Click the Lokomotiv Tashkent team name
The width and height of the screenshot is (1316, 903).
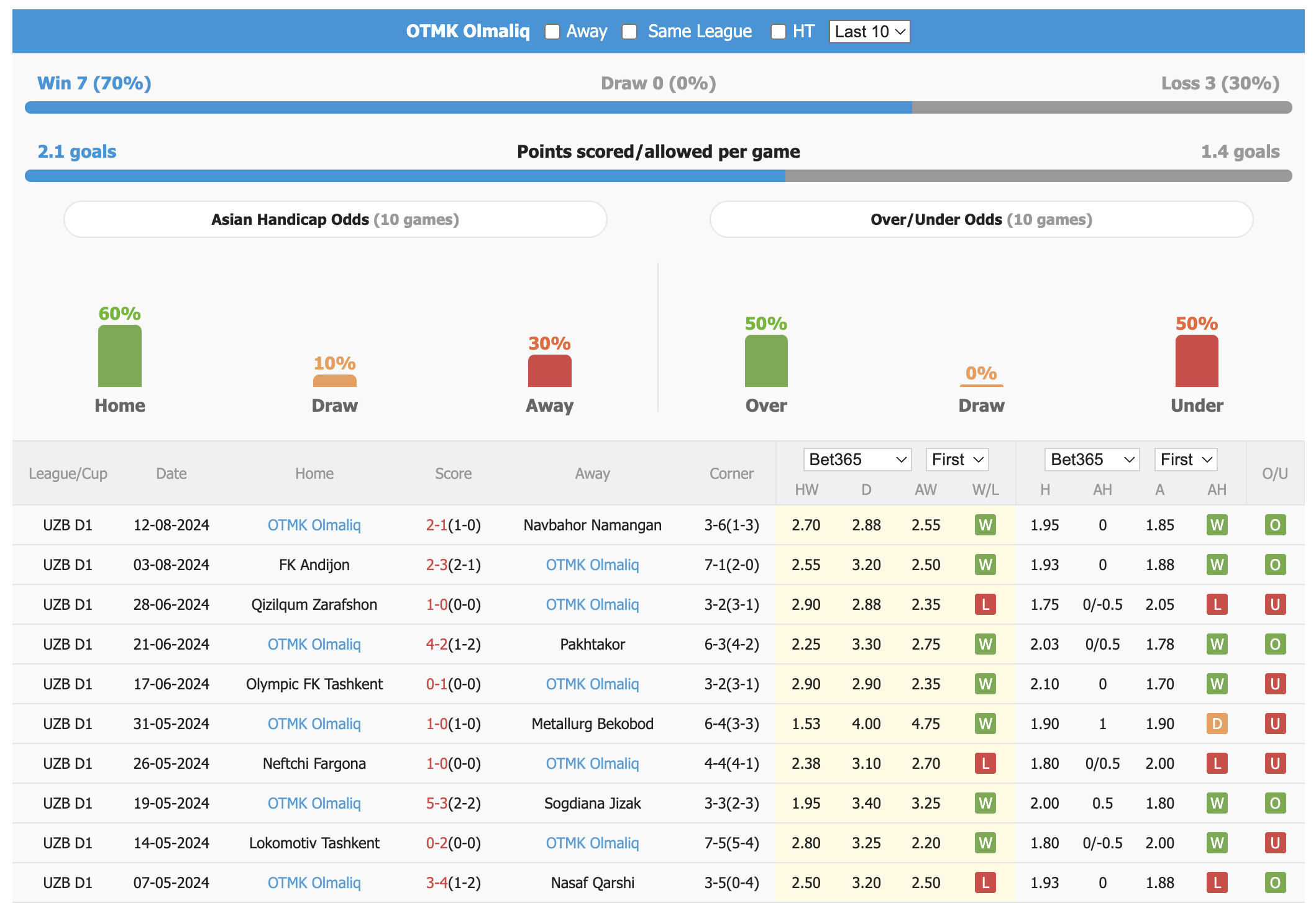click(x=314, y=843)
